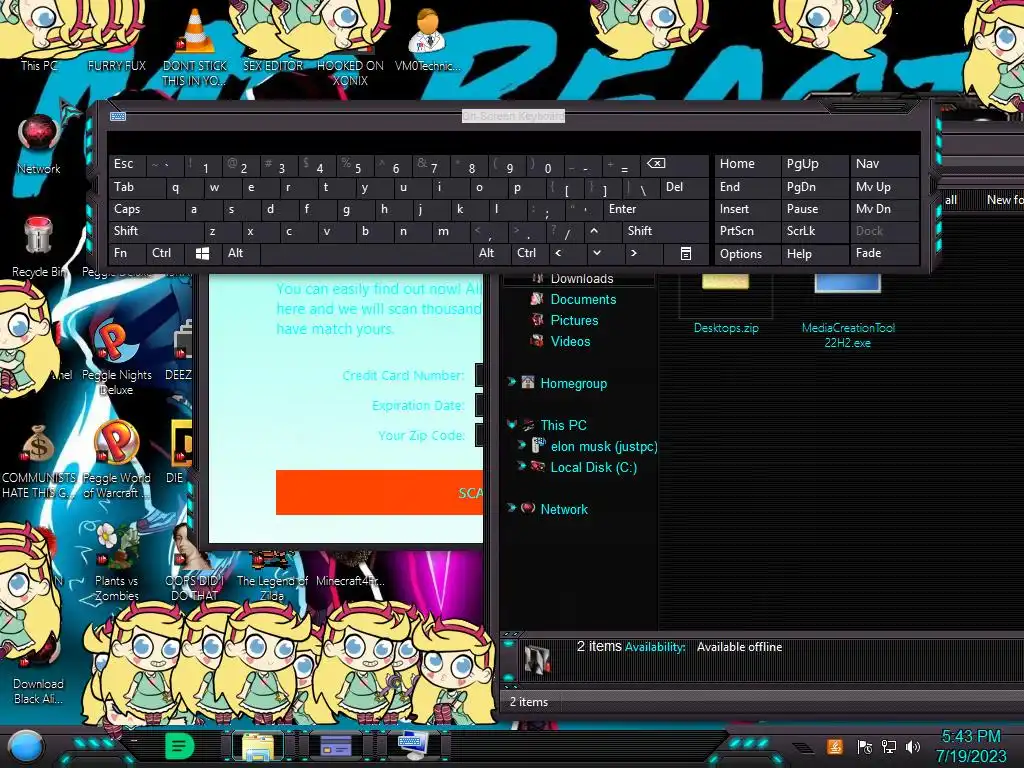
Task: Click the Start orb button
Action: (x=26, y=746)
